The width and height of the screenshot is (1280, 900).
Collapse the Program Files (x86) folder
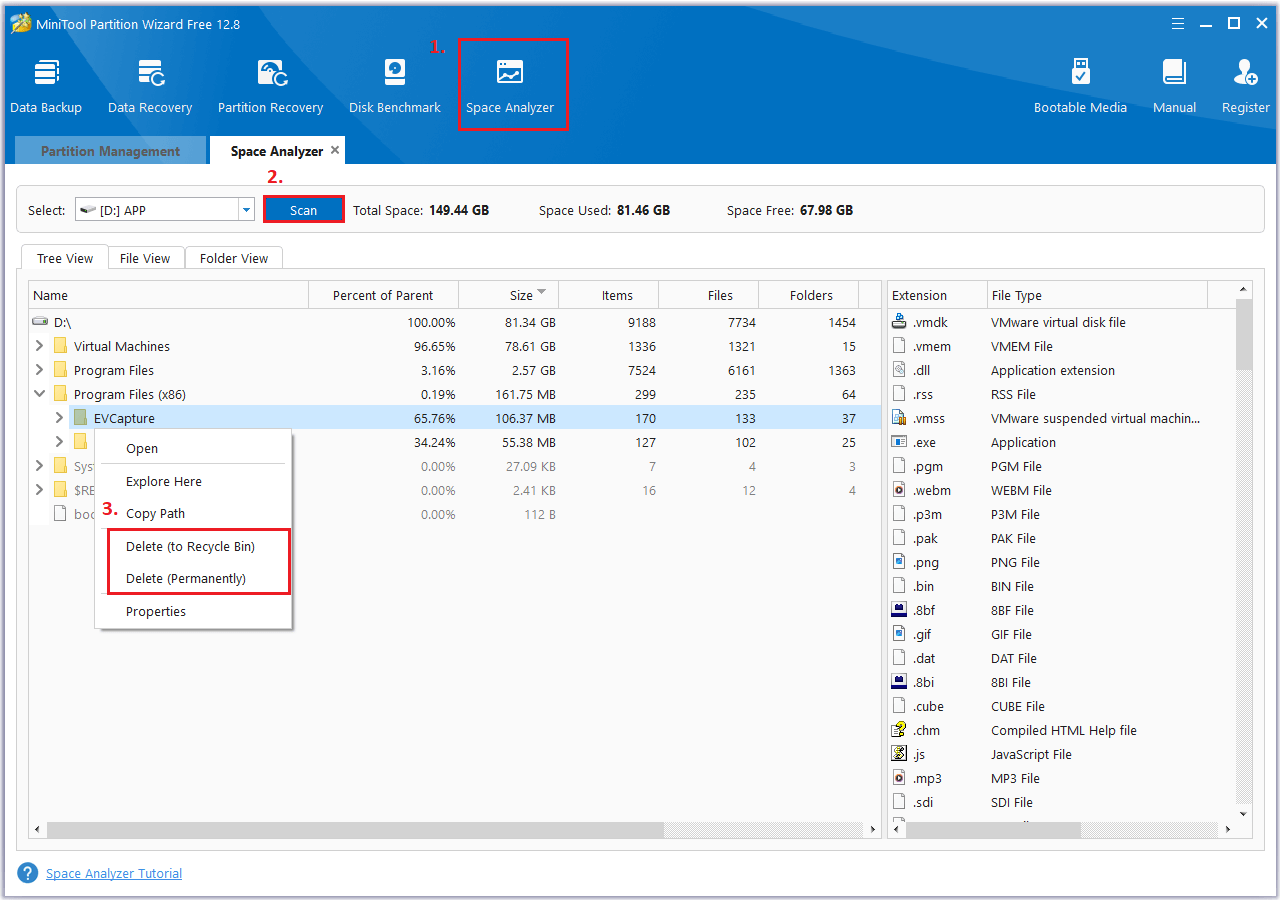pyautogui.click(x=38, y=393)
